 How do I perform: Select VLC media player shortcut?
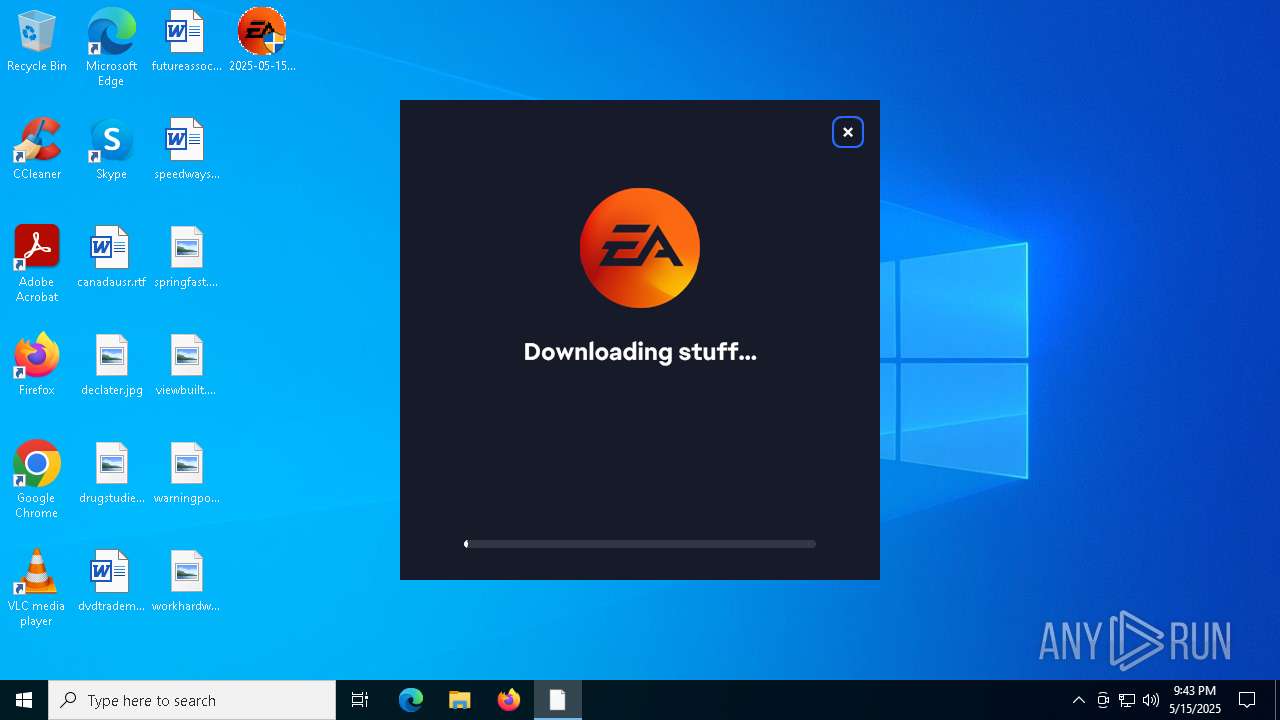coord(37,587)
